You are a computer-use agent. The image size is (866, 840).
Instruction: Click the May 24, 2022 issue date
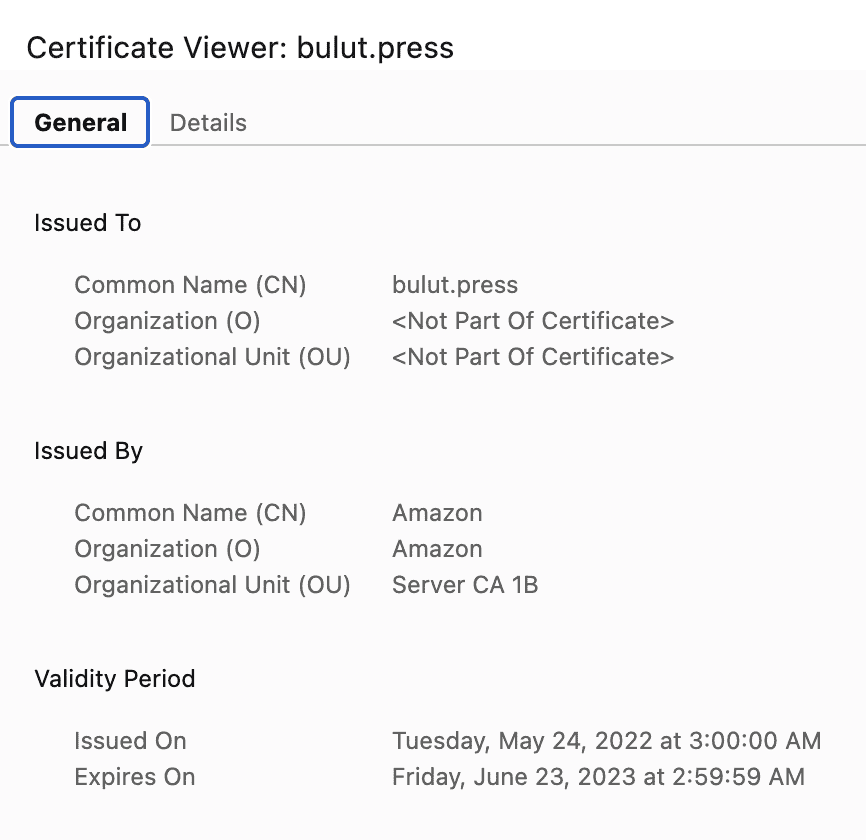[x=606, y=741]
